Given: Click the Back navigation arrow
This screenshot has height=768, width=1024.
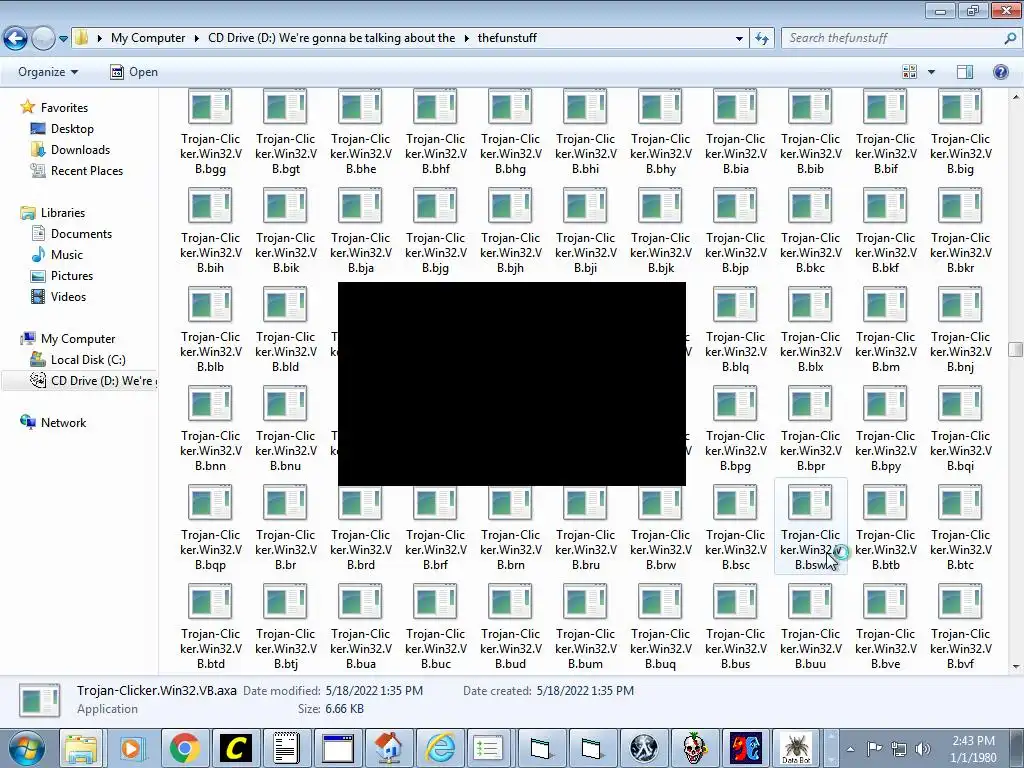Looking at the screenshot, I should tap(16, 39).
